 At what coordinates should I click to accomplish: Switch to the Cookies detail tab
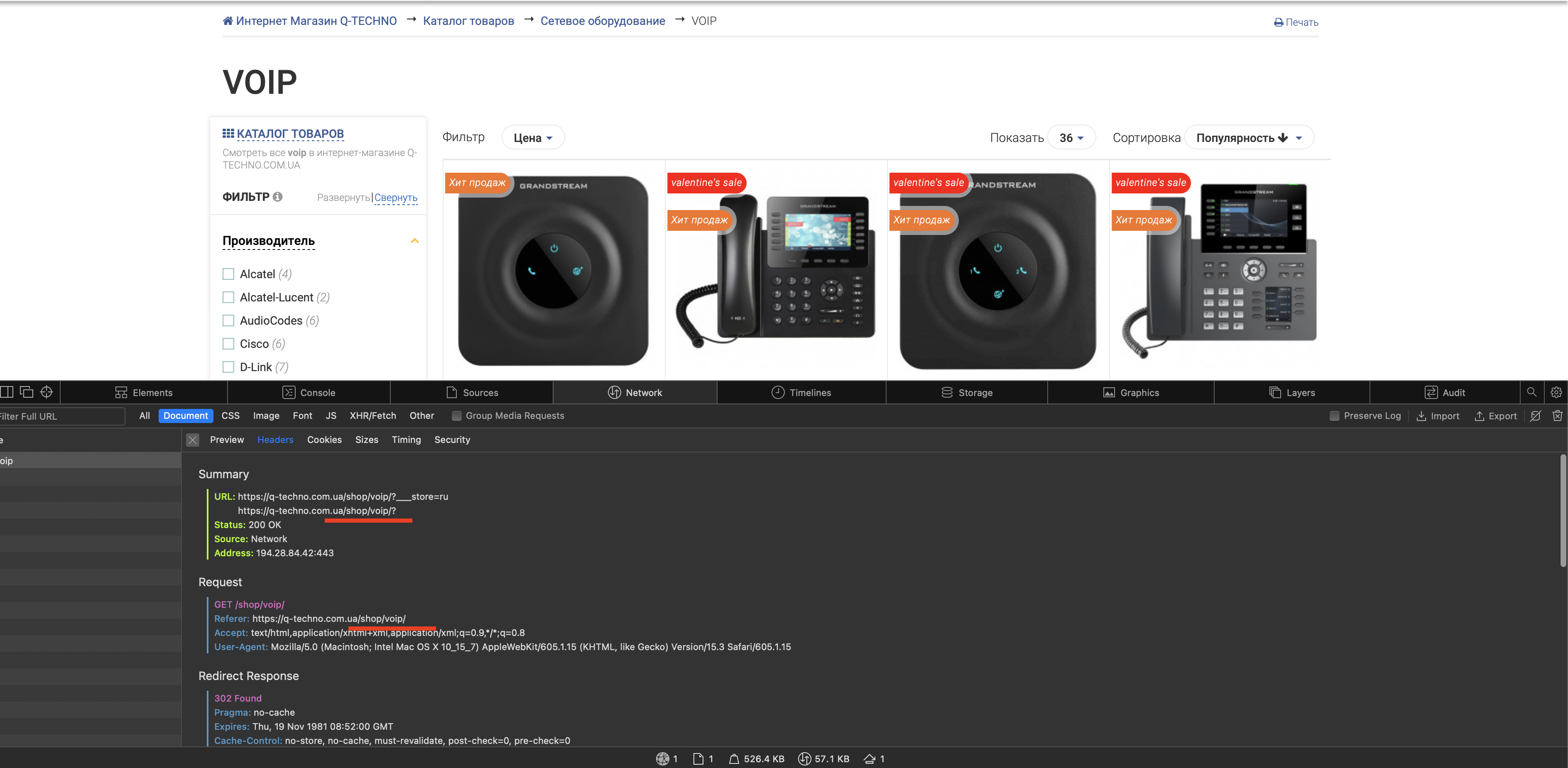[x=324, y=439]
